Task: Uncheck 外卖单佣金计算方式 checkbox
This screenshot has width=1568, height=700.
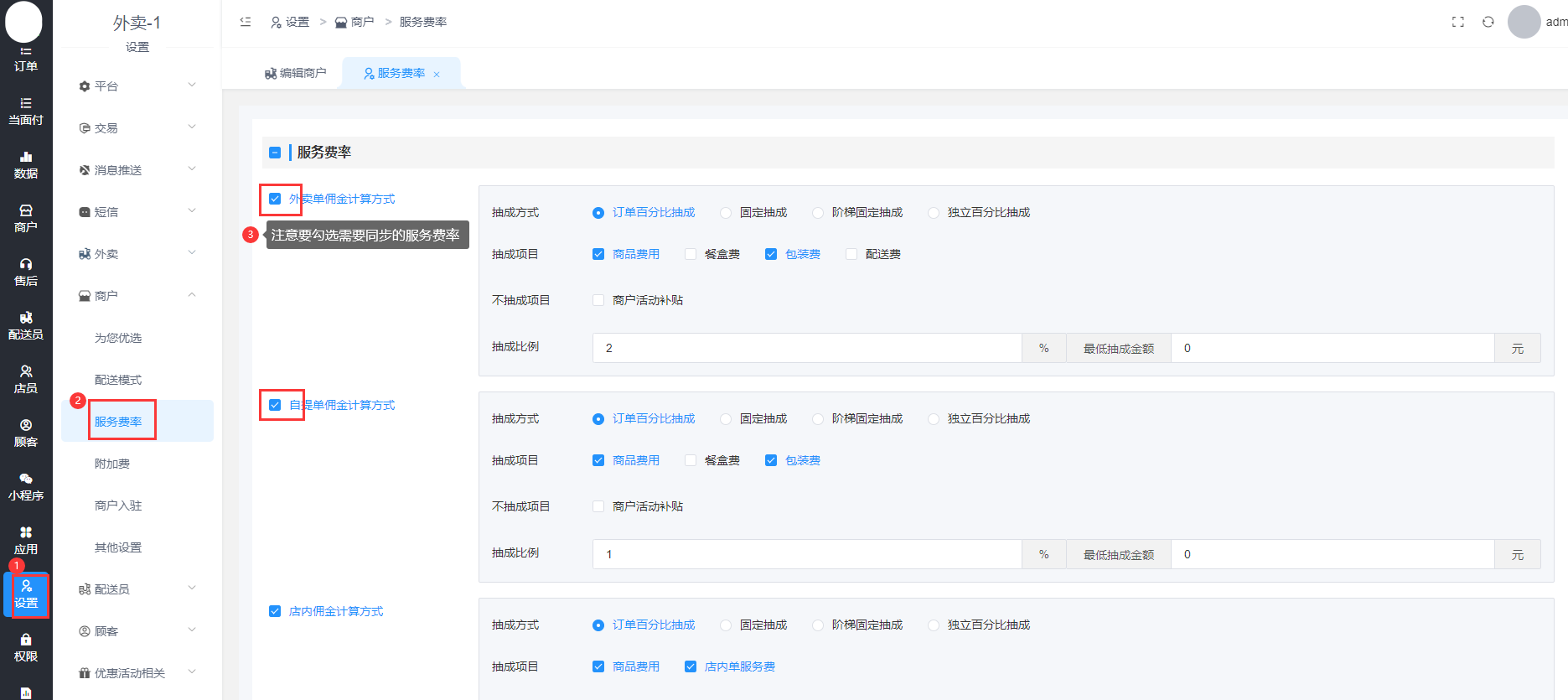Action: click(275, 199)
